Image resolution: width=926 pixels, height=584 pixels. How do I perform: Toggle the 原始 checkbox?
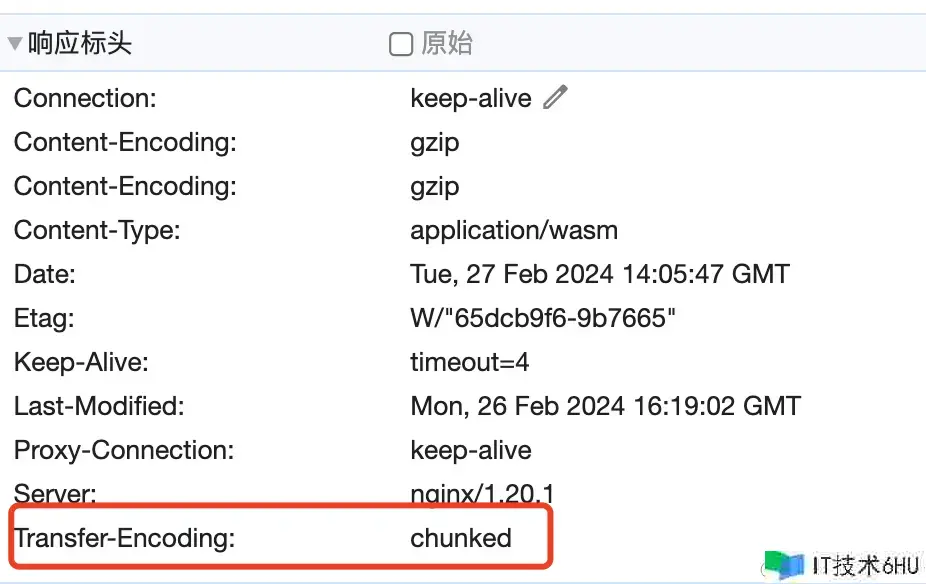pos(400,44)
